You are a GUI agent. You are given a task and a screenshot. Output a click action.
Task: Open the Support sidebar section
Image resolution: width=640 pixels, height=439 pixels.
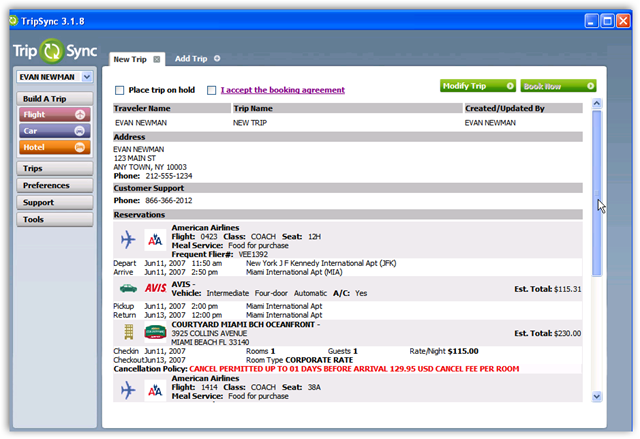click(54, 203)
